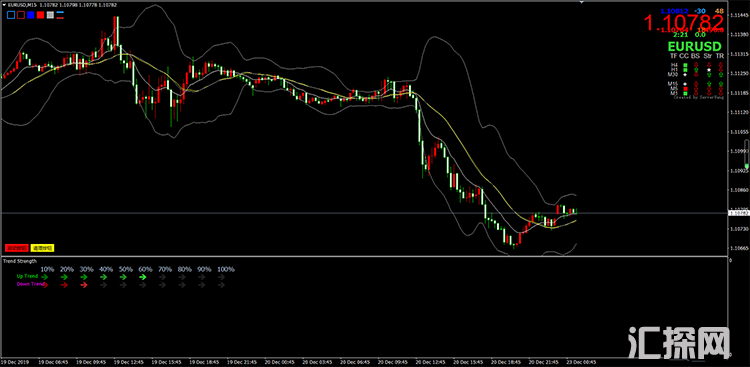Click the red button above Trend Strength
Image resolution: width=750 pixels, height=367 pixels.
(x=17, y=248)
